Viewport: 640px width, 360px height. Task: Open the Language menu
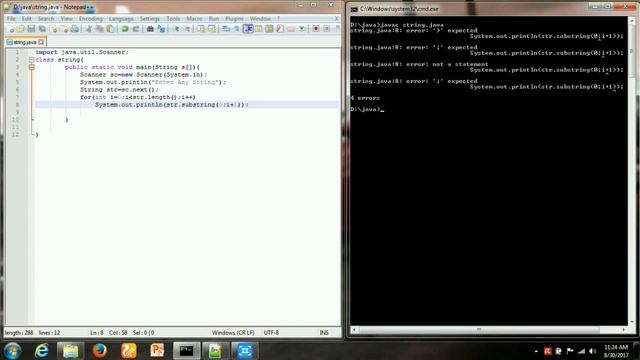point(121,19)
